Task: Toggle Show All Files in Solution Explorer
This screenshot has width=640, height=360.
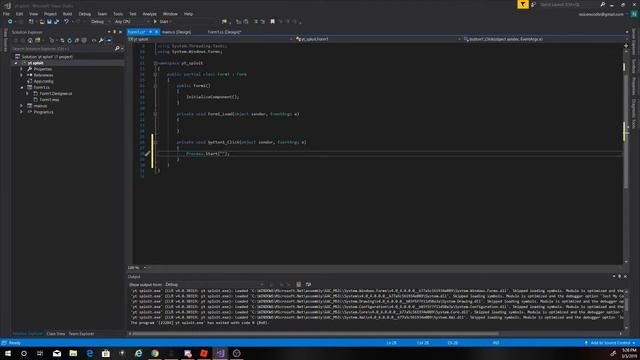Action: (x=84, y=40)
